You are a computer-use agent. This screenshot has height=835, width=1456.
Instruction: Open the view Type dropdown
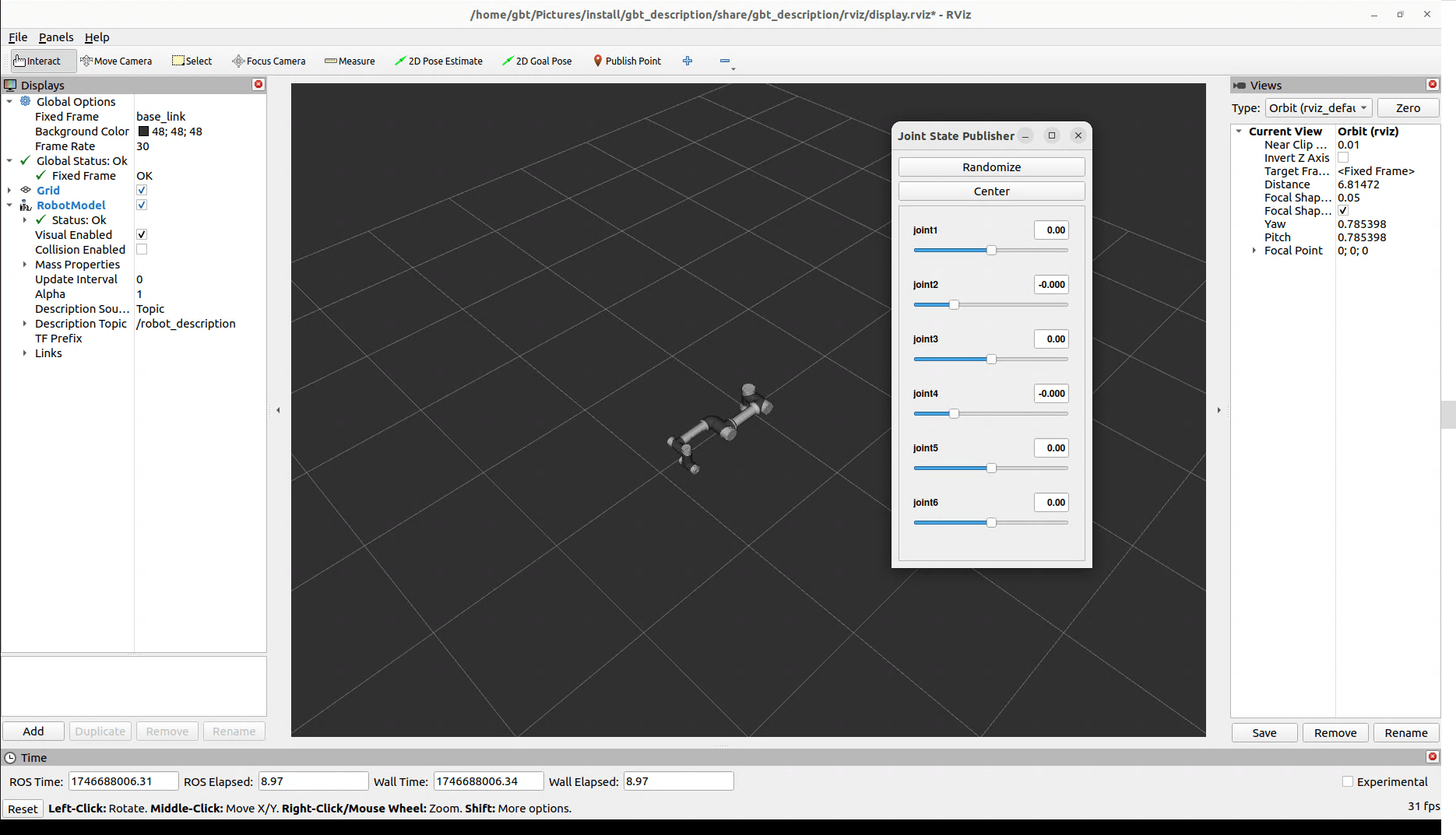1318,108
